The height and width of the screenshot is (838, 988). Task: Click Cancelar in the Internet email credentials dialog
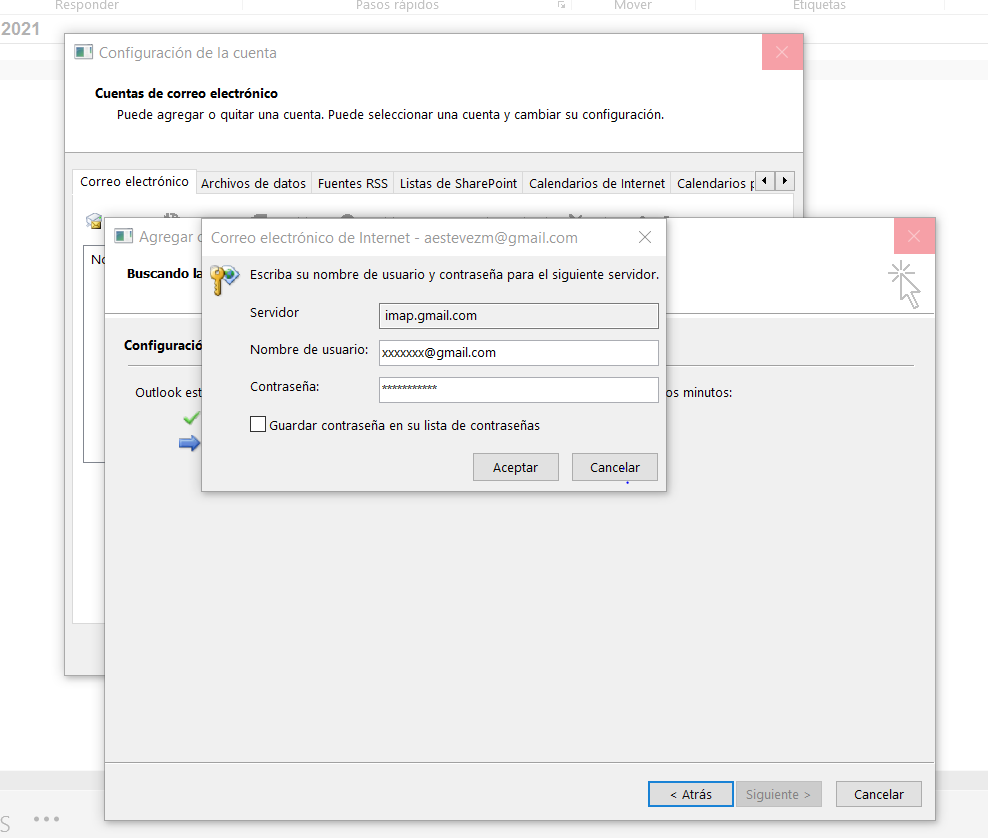[614, 467]
